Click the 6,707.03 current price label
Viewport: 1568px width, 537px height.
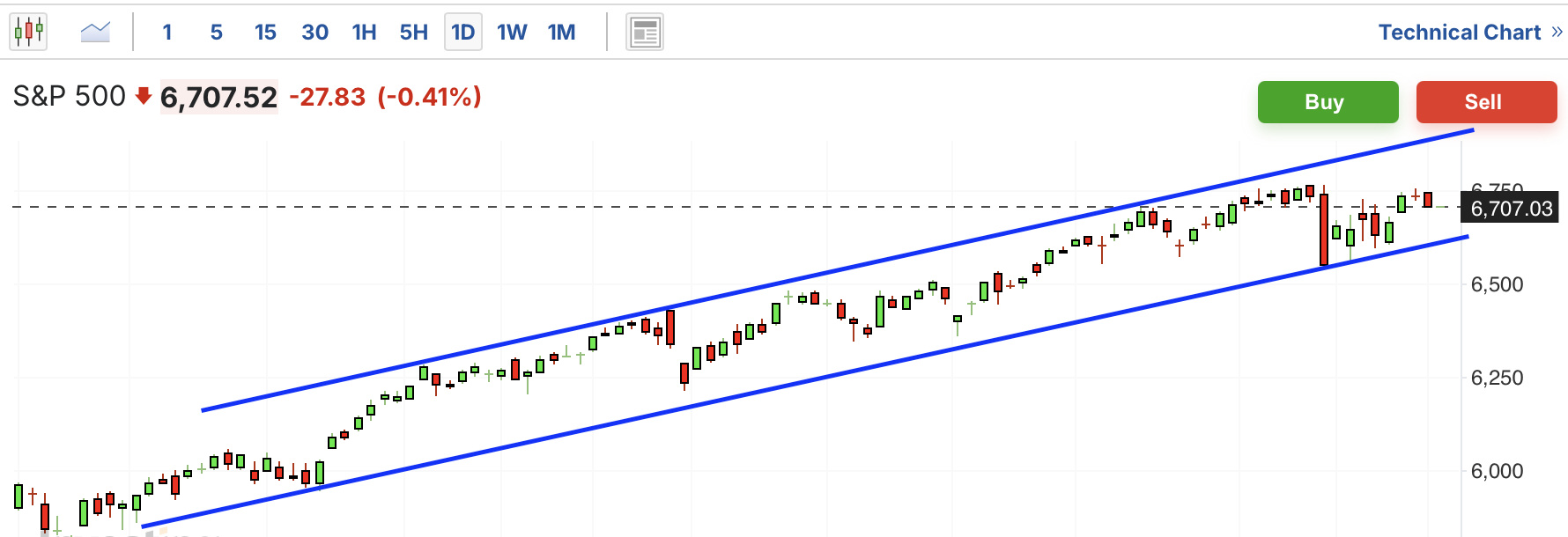coord(1511,209)
